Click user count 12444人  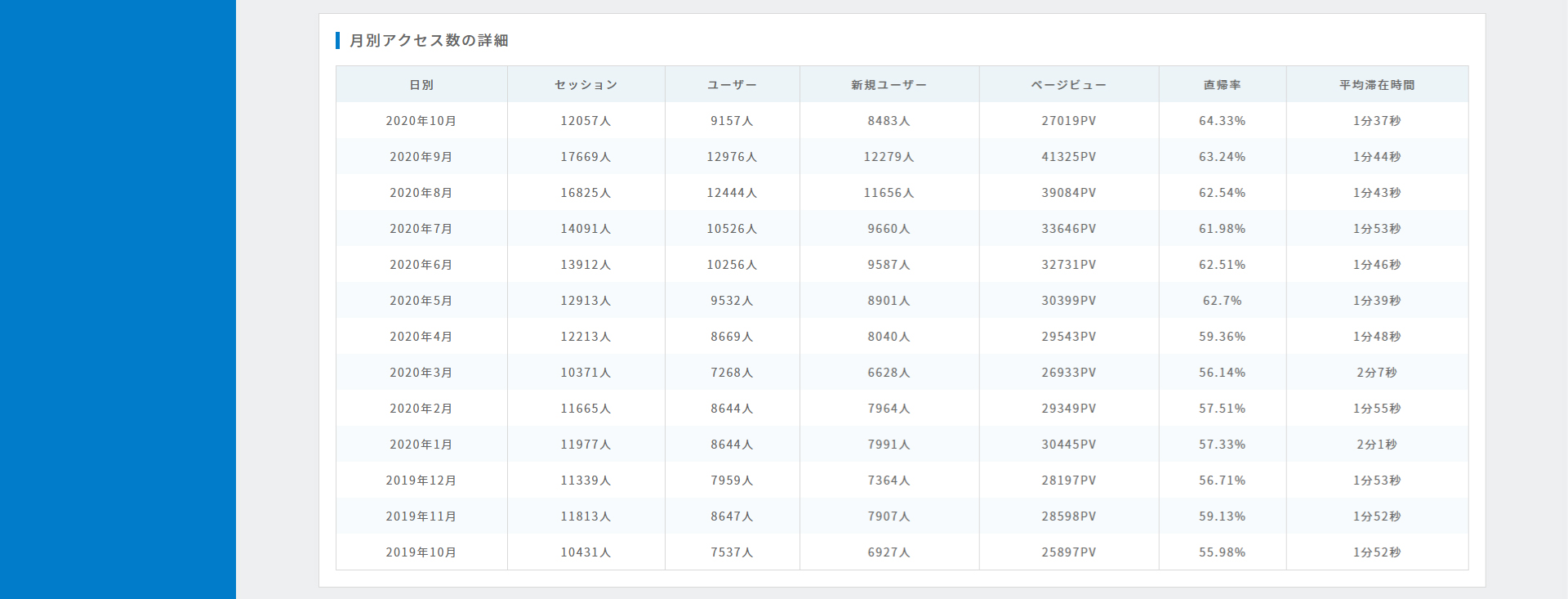tap(733, 193)
